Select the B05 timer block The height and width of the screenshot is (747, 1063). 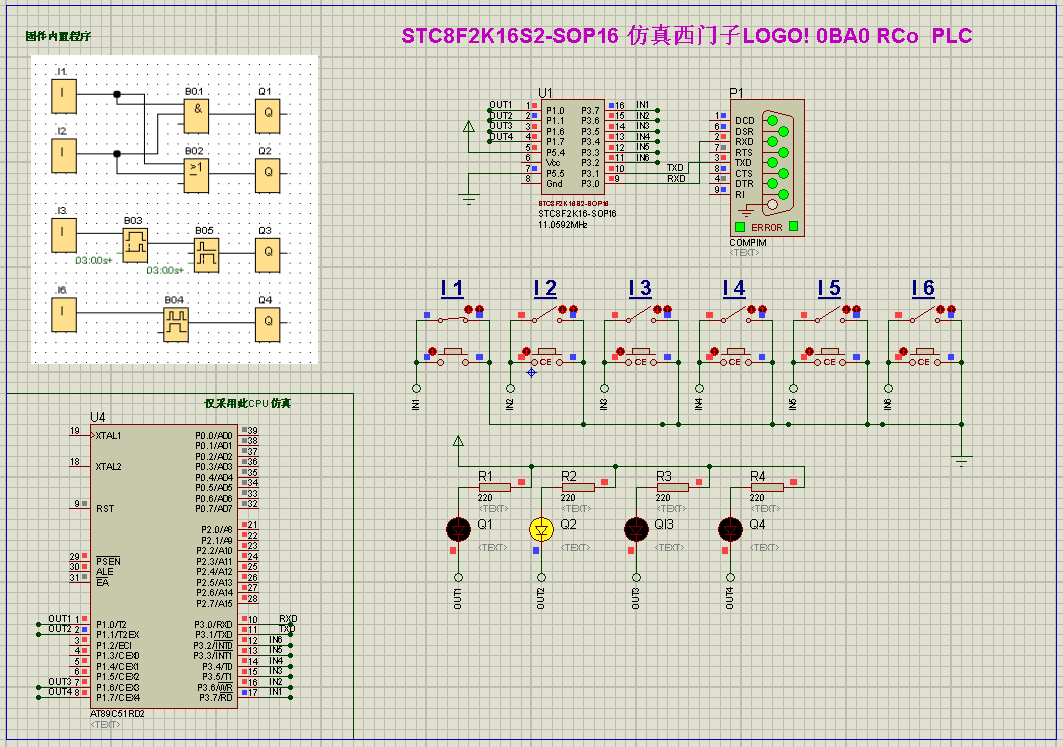(206, 255)
